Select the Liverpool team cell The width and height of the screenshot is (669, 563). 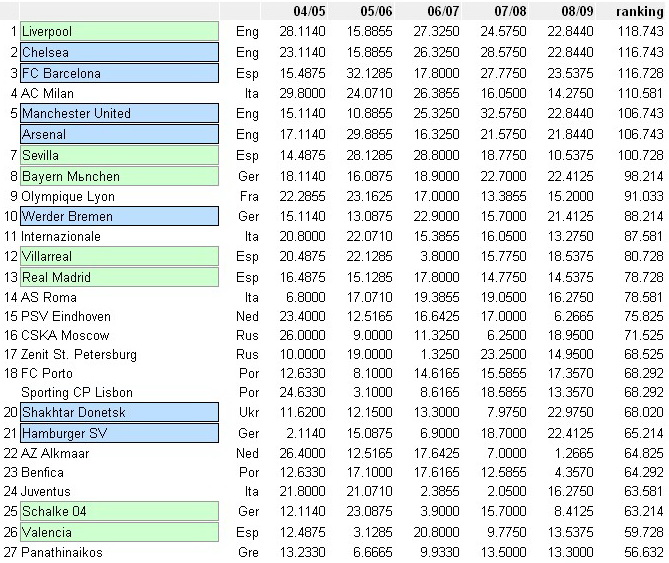tap(119, 32)
